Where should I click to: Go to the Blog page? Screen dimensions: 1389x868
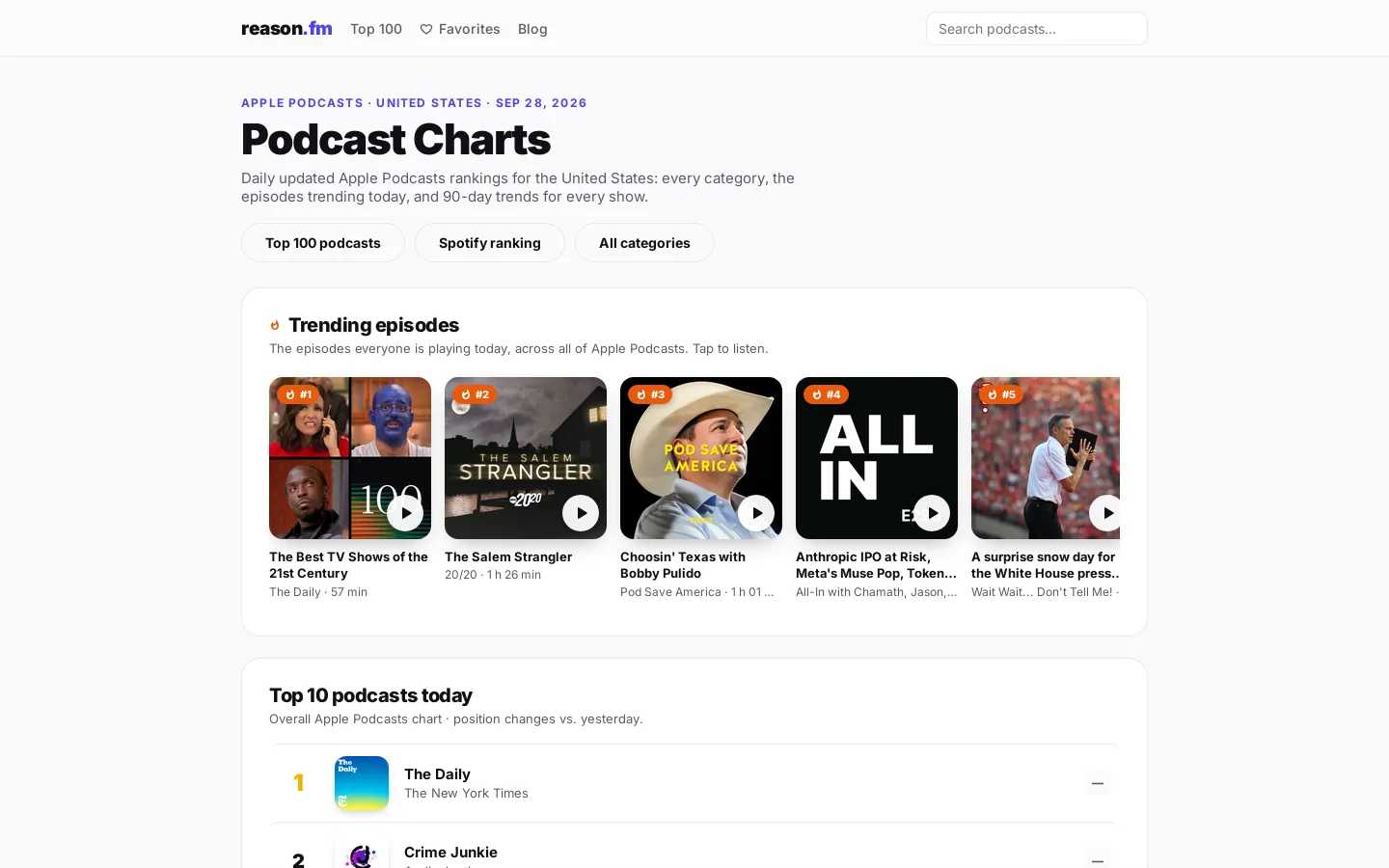tap(532, 29)
